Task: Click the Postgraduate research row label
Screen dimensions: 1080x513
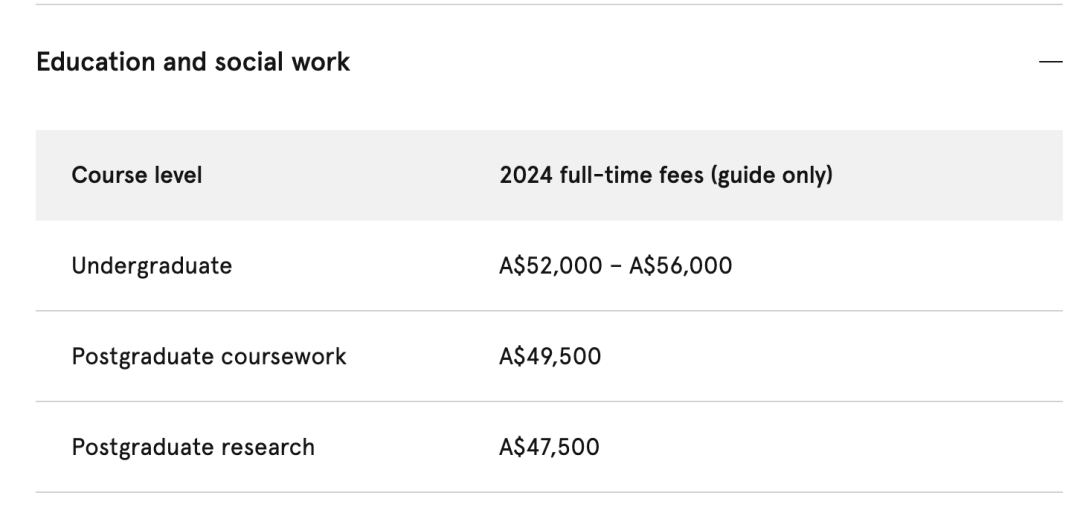Action: 193,448
